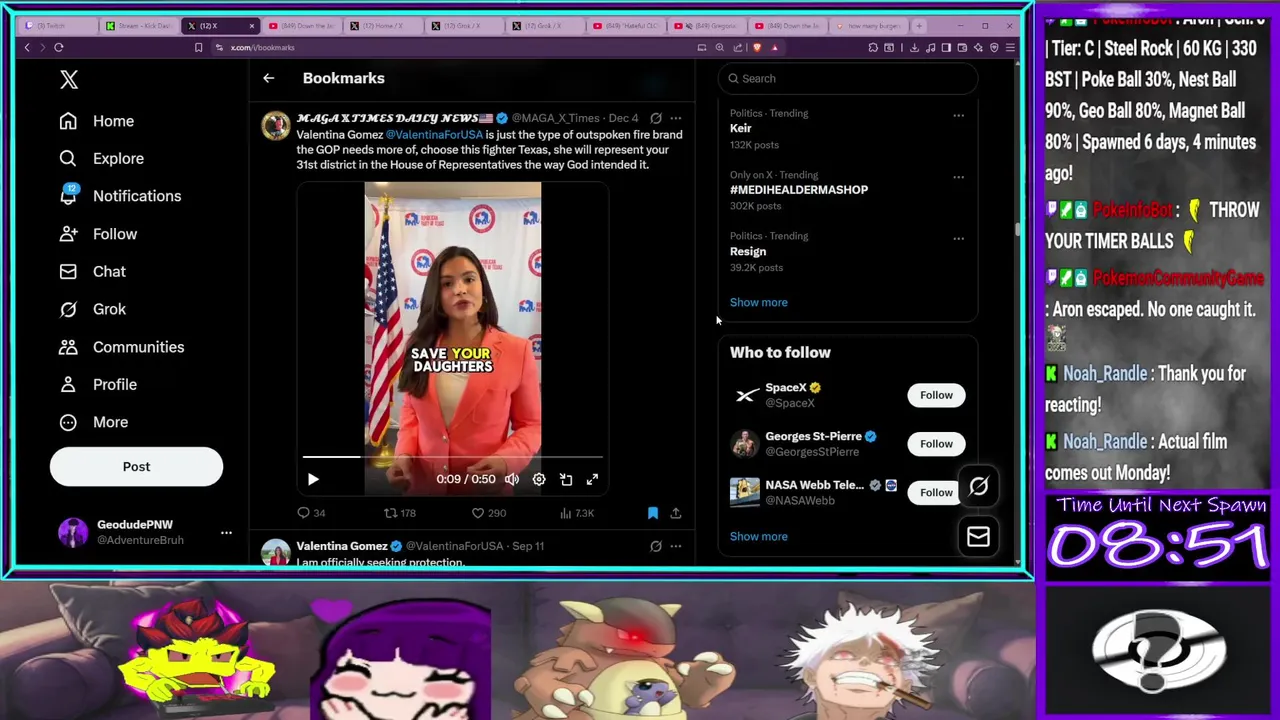
Task: Go back from Bookmarks with arrow
Action: [268, 78]
